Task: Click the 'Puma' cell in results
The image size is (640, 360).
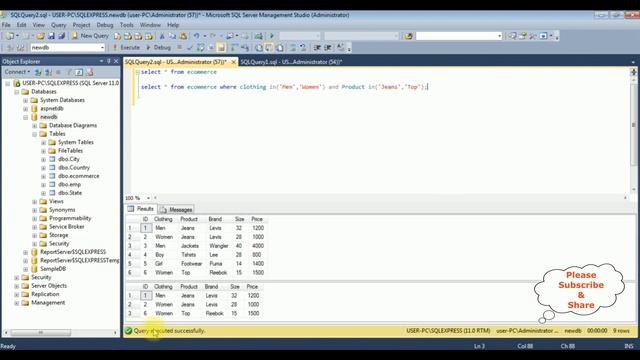Action: pos(216,264)
